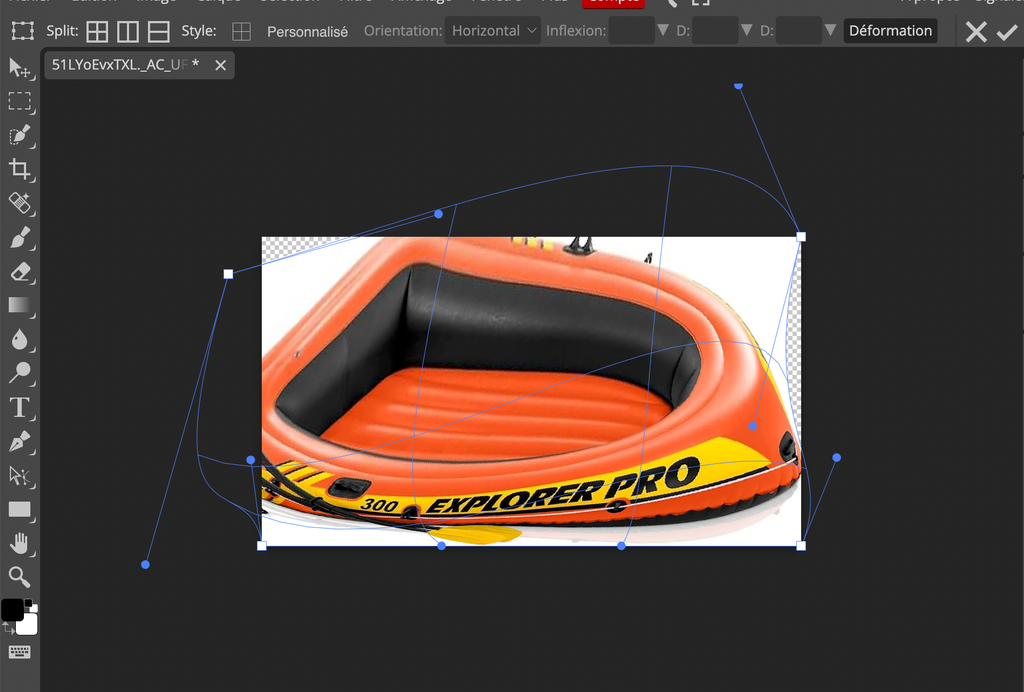This screenshot has height=692, width=1024.
Task: Choose the Crop tool
Action: tap(19, 169)
